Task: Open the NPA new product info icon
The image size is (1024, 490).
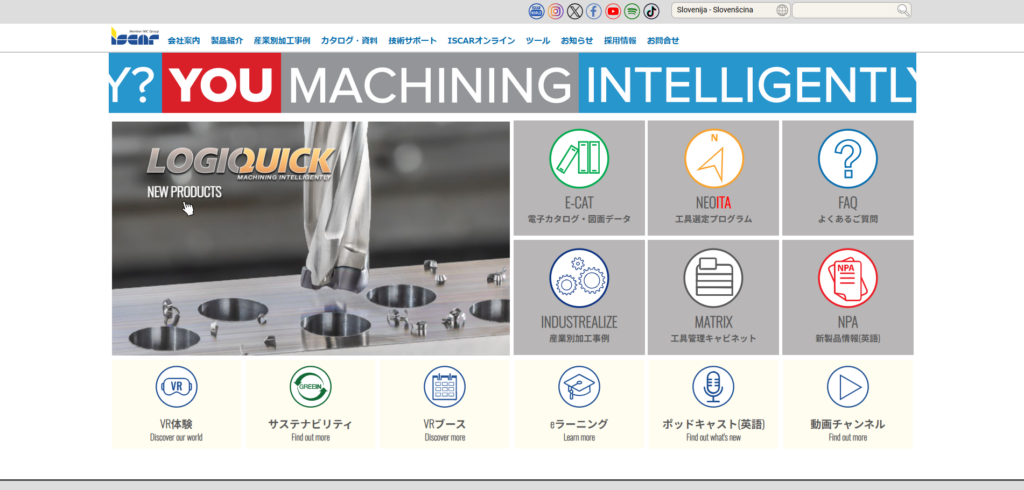Action: point(847,278)
